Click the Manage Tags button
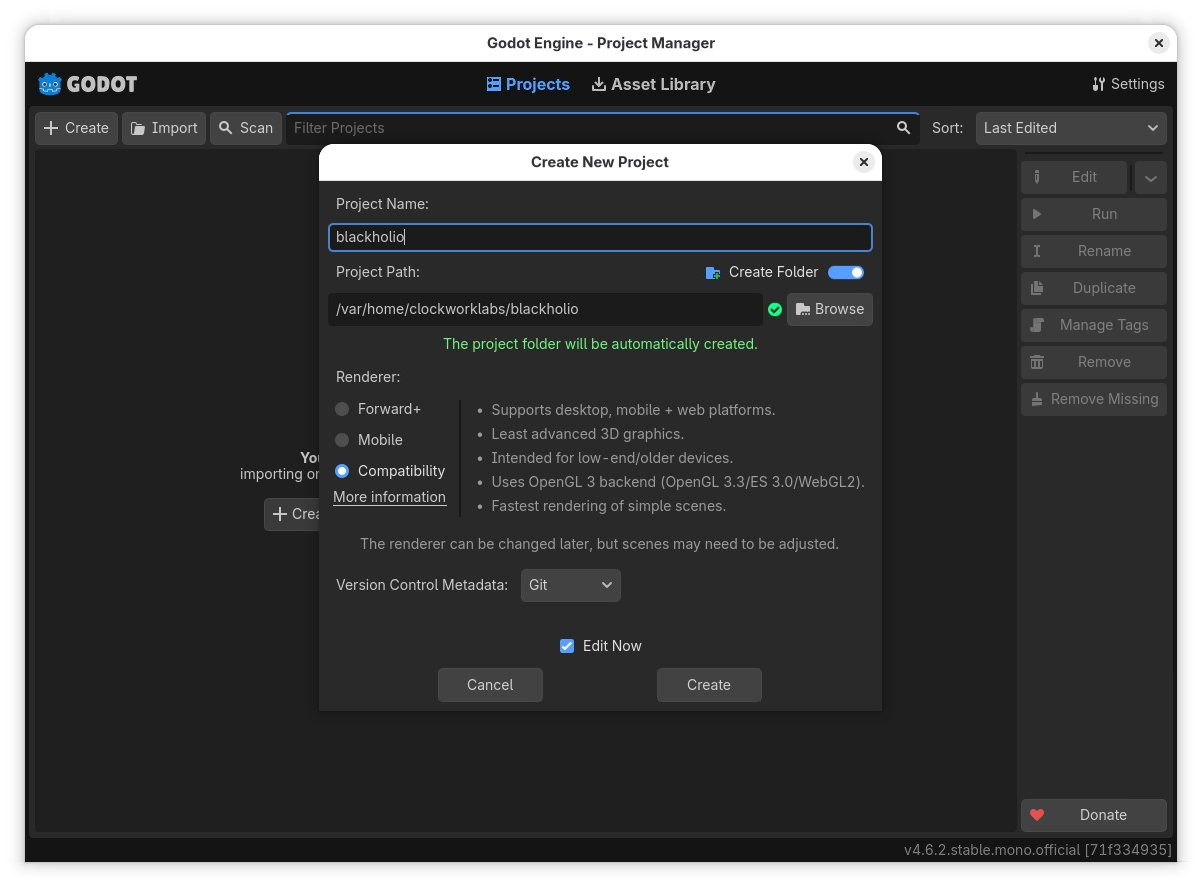1202x887 pixels. 1094,325
